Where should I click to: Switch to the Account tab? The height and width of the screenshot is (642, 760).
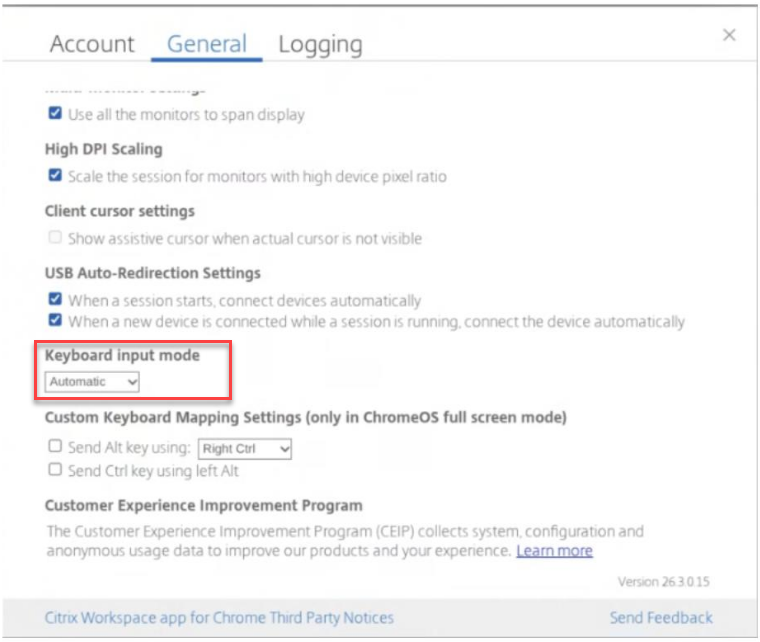(x=92, y=44)
